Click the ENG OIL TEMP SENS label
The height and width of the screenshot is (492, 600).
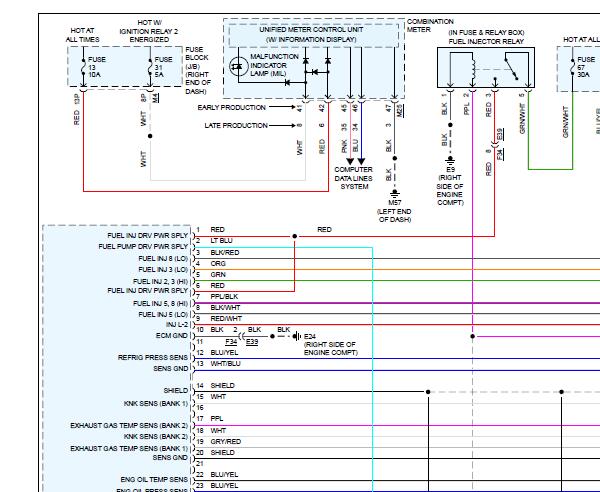(x=154, y=480)
